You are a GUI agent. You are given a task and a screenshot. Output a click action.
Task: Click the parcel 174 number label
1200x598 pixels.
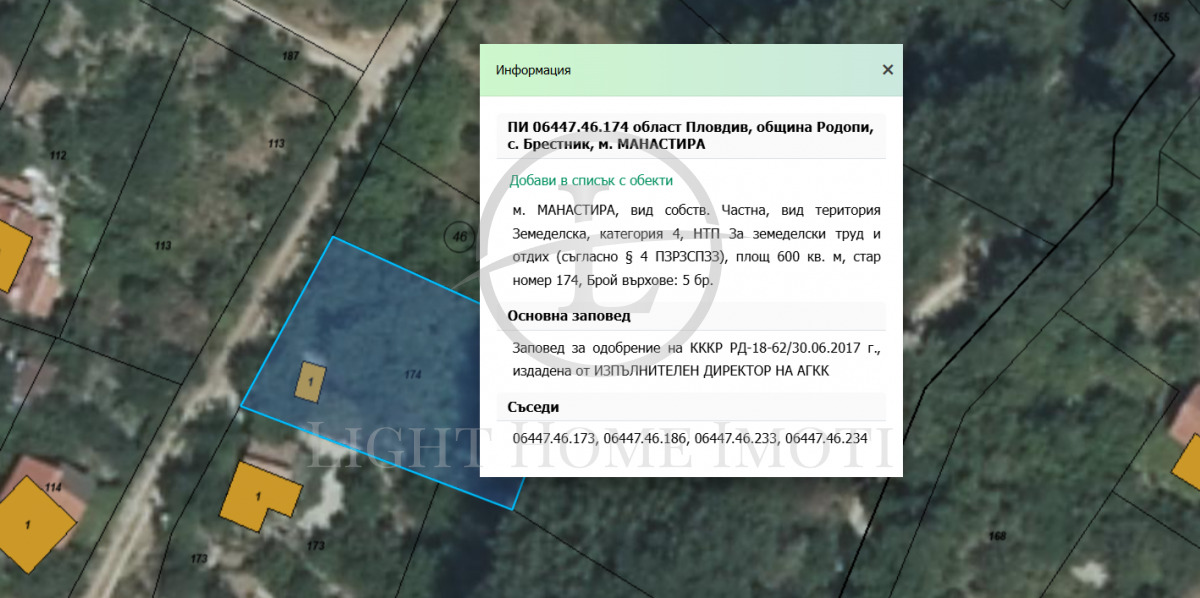click(412, 374)
